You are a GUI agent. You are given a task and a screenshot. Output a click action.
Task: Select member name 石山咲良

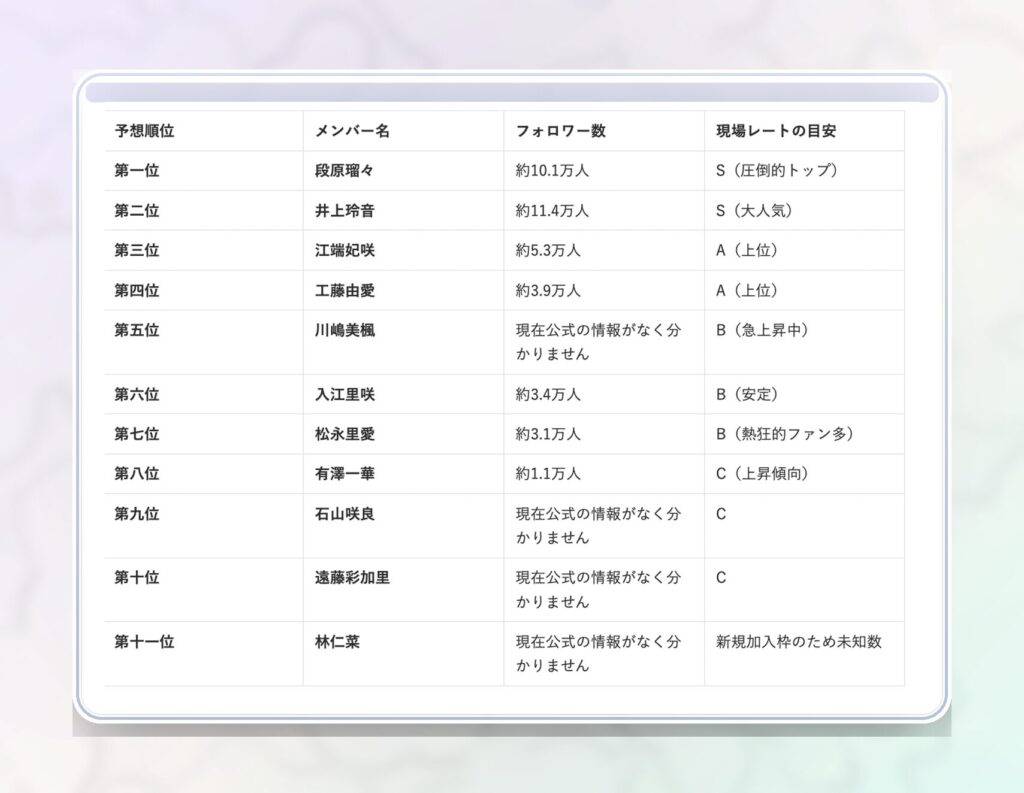[345, 514]
